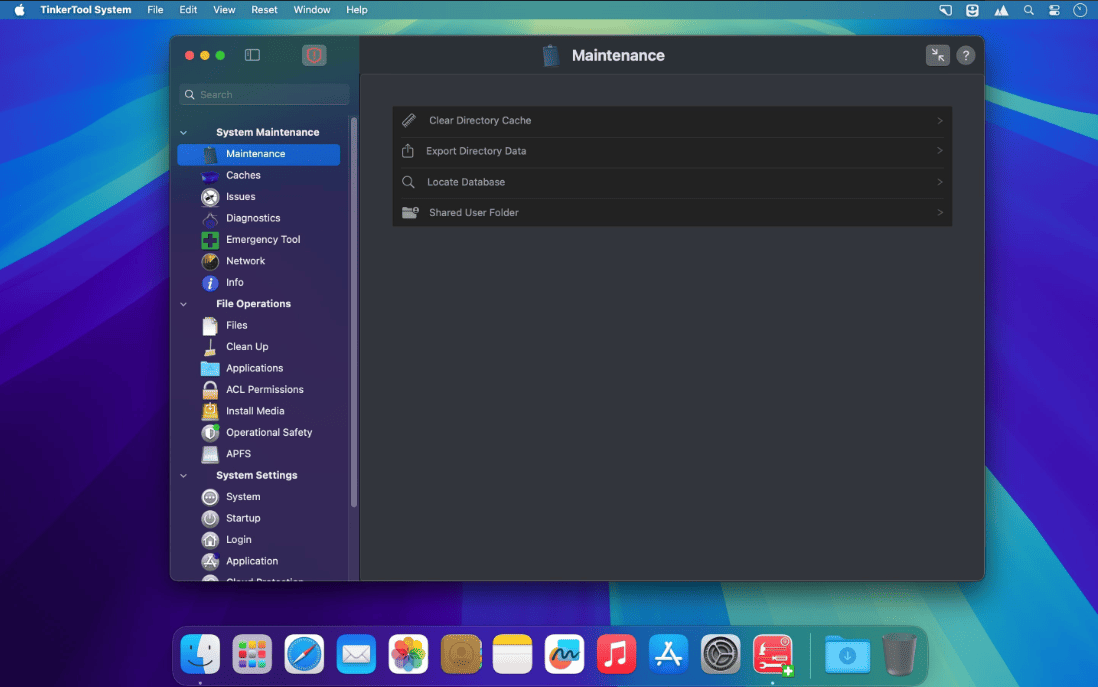Image resolution: width=1098 pixels, height=687 pixels.
Task: Click the ACL Permissions padlock icon
Action: (x=210, y=390)
